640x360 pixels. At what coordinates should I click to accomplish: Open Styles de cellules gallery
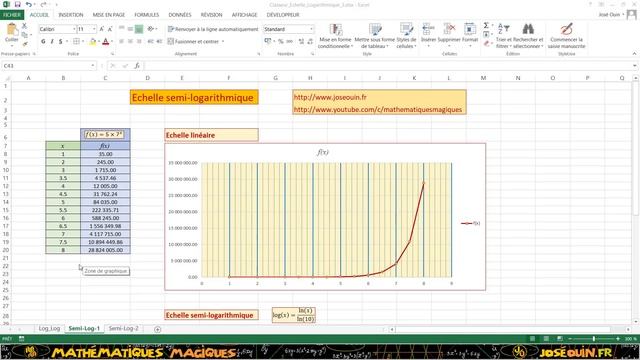(406, 36)
